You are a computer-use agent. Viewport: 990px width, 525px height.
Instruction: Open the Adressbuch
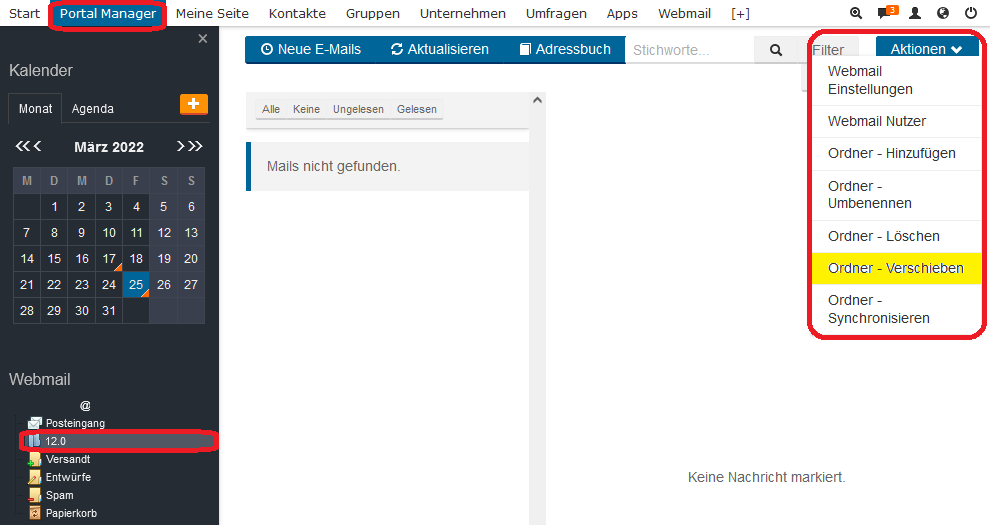(565, 49)
